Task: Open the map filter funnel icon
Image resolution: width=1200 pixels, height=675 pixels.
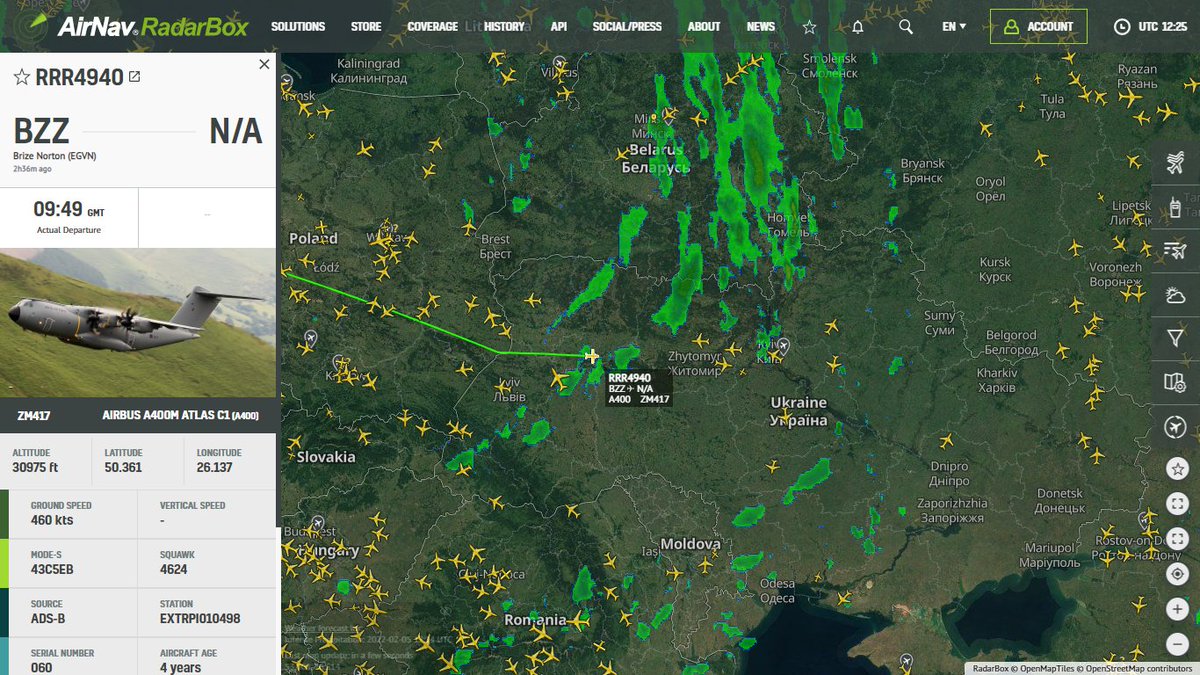Action: click(x=1176, y=338)
